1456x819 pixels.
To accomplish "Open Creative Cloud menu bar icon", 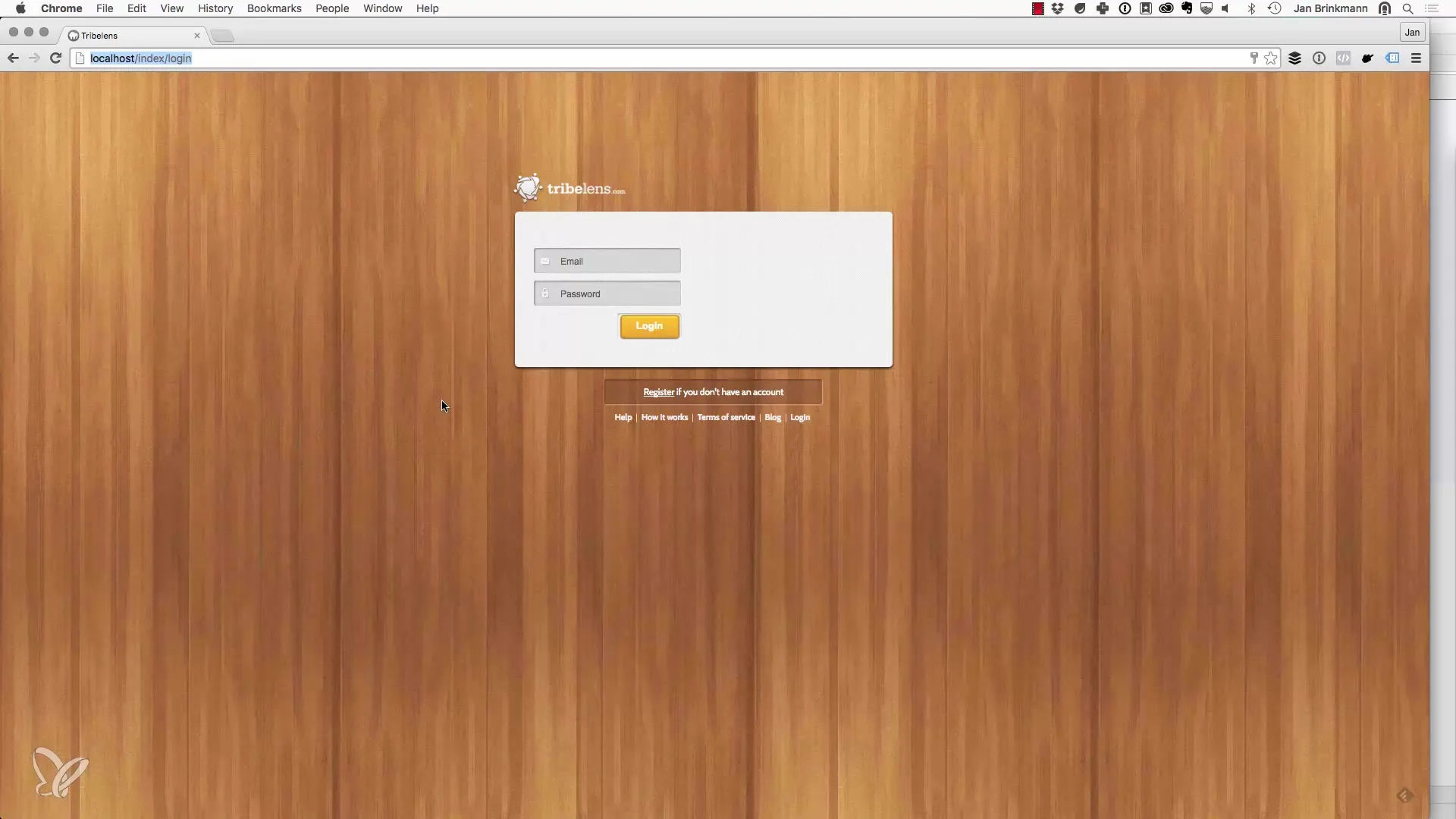I will [1166, 8].
